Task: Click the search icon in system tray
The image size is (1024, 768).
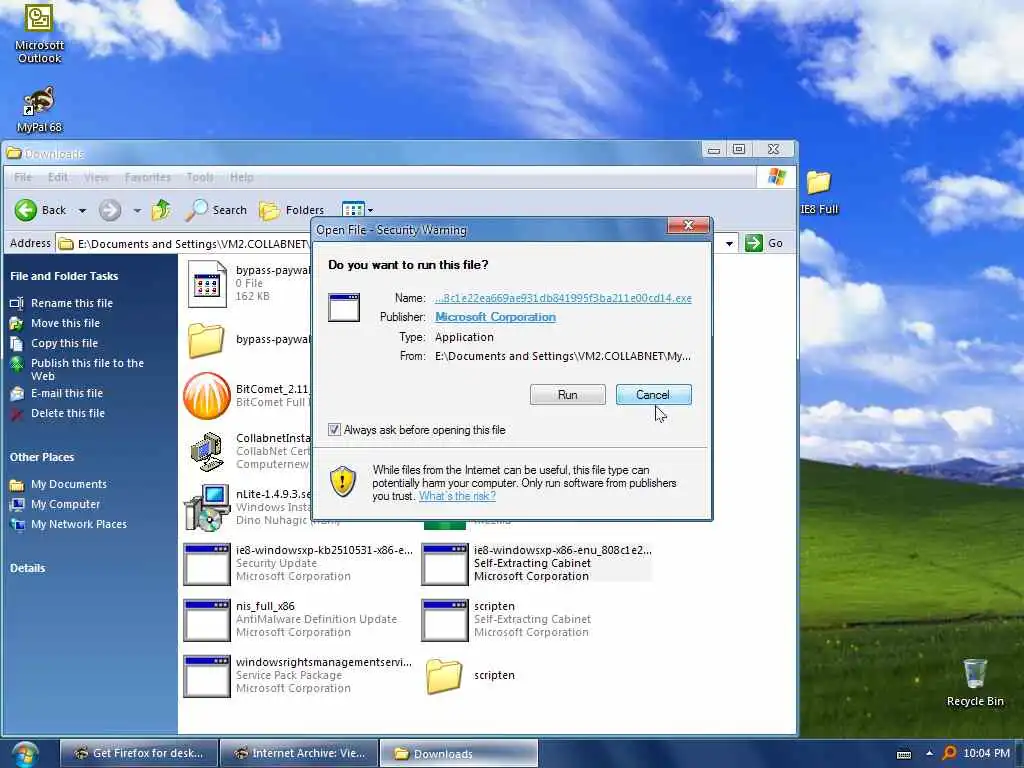Action: (x=950, y=753)
